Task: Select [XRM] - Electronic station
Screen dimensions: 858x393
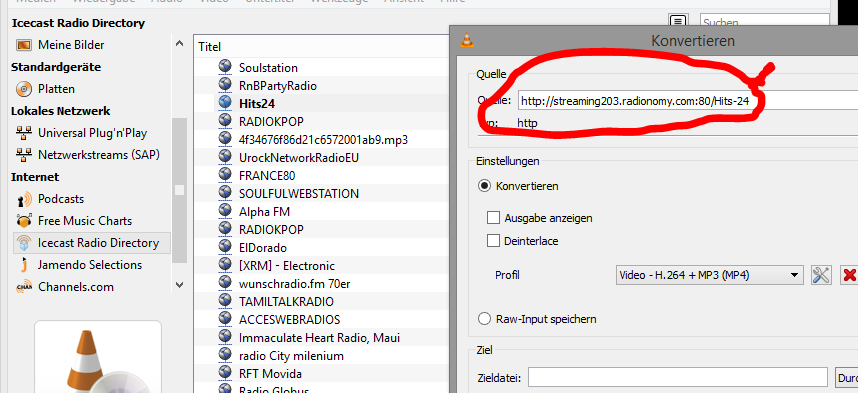Action: point(287,266)
